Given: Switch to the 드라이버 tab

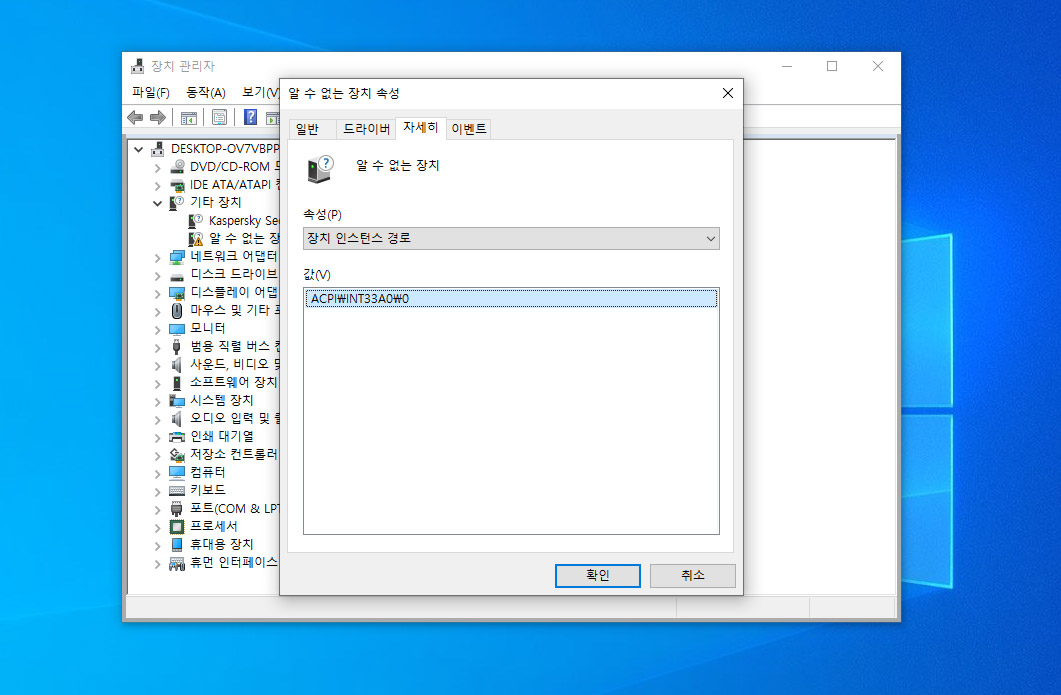Looking at the screenshot, I should coord(366,129).
